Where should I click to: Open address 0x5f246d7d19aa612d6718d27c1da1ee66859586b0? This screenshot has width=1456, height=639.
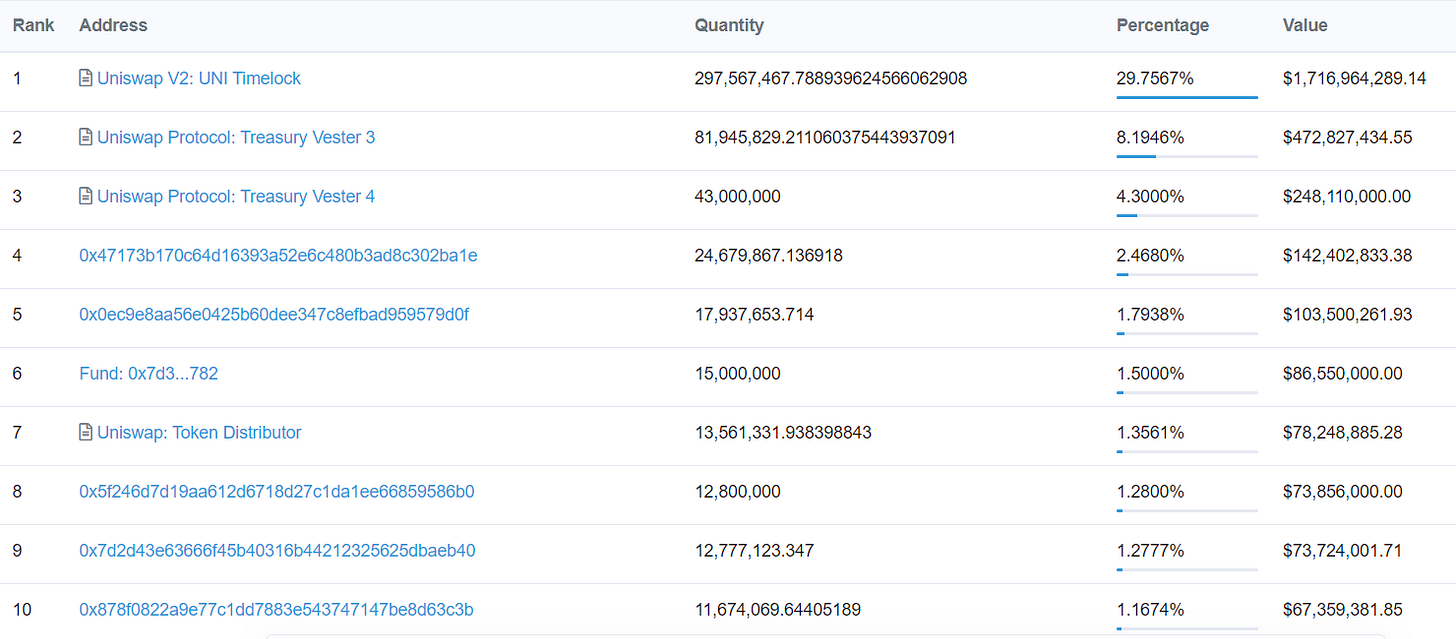pos(277,491)
